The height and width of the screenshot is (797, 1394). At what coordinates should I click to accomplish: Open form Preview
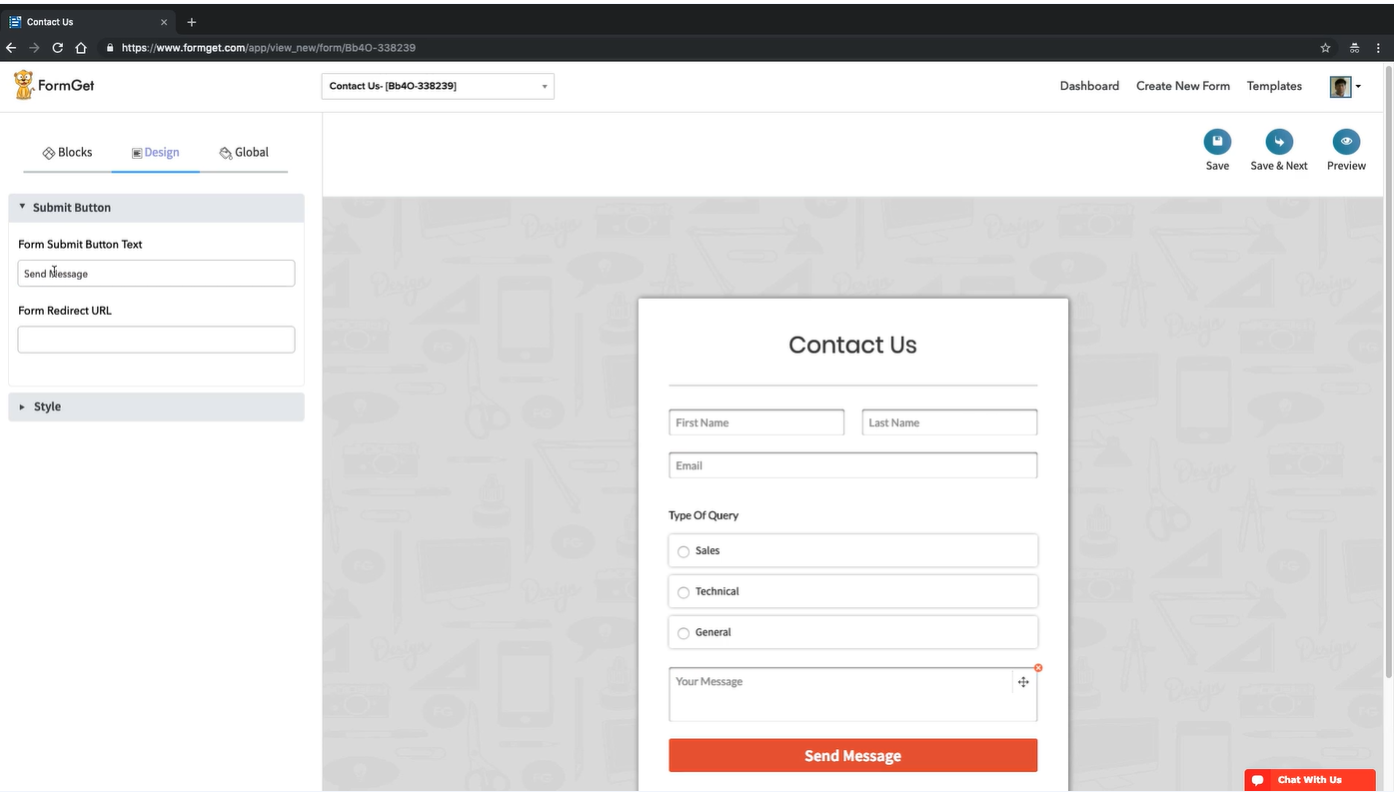coord(1345,141)
